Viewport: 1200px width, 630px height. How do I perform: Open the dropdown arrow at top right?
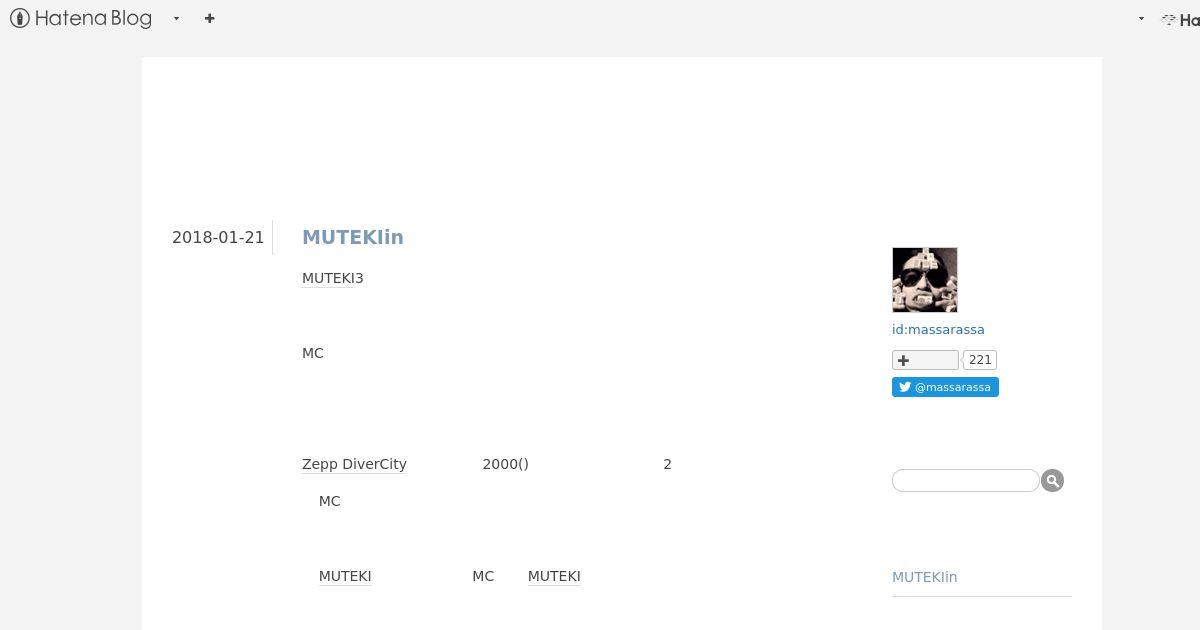(x=1141, y=18)
